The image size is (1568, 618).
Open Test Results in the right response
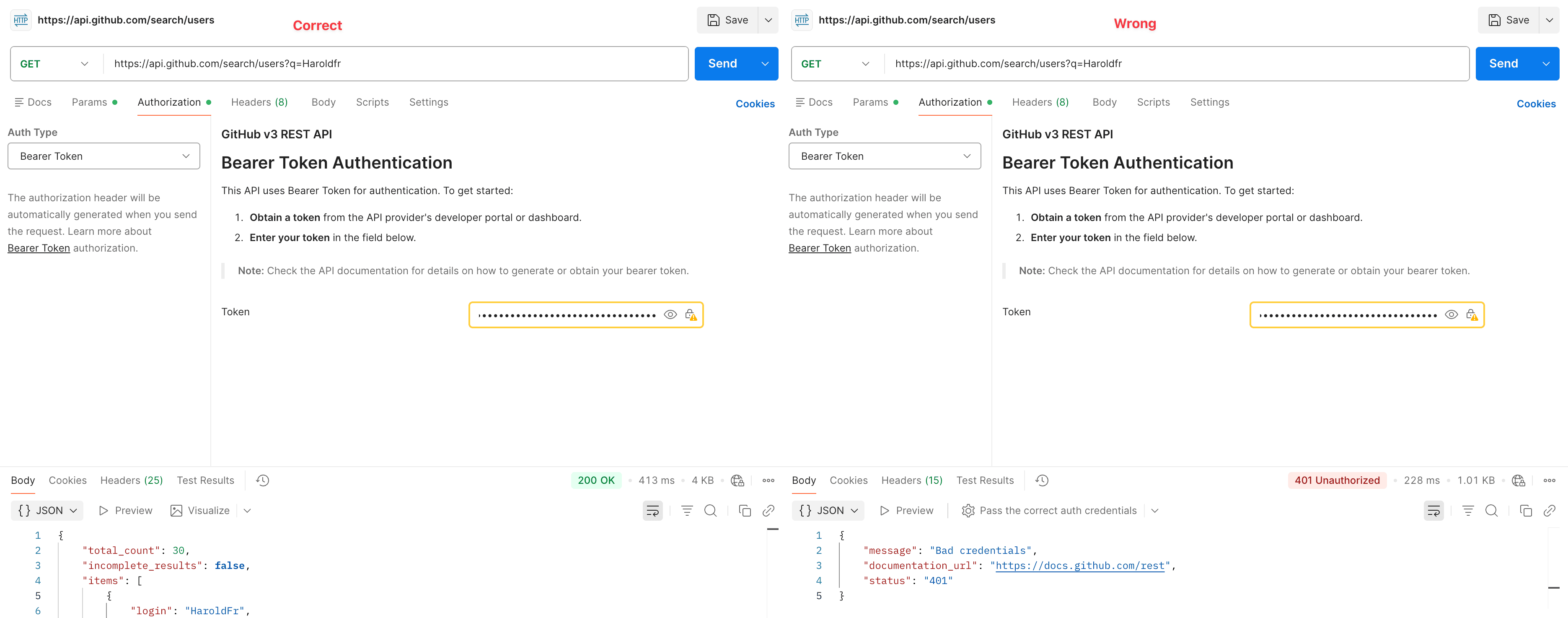[x=985, y=480]
